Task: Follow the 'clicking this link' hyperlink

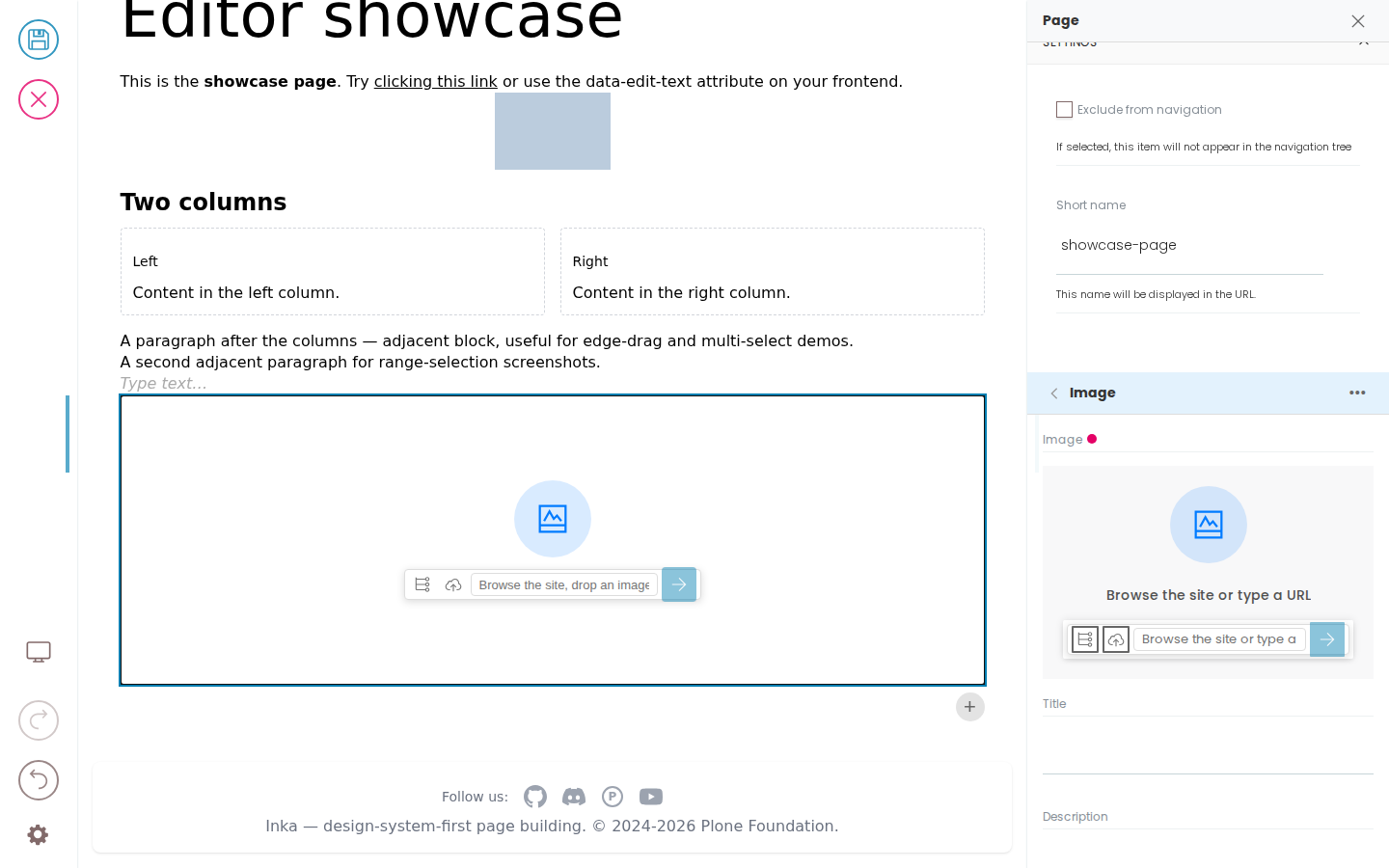Action: 436,82
